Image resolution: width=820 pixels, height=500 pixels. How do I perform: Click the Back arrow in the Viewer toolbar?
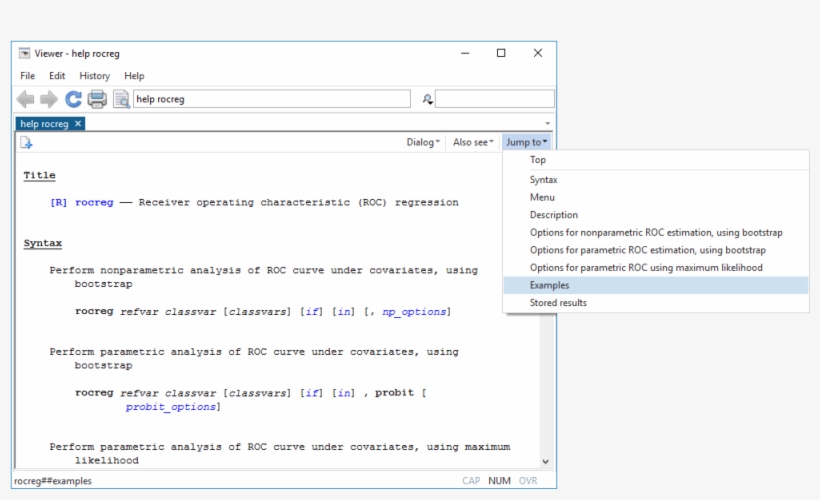[25, 99]
